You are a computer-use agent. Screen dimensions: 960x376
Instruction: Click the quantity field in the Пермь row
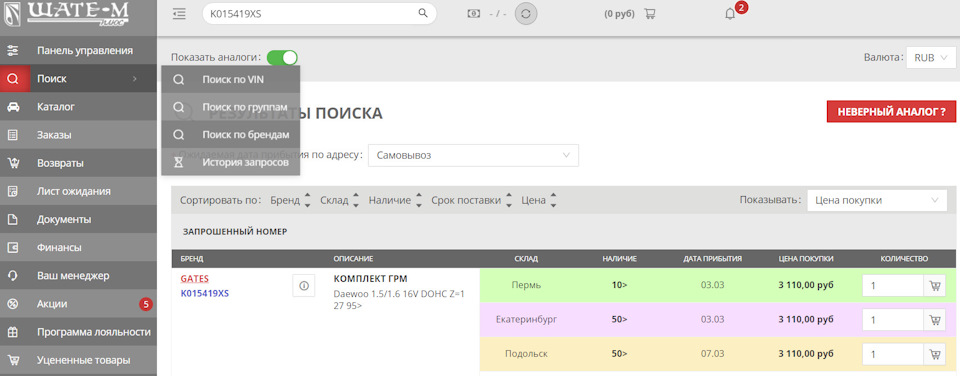coord(893,285)
